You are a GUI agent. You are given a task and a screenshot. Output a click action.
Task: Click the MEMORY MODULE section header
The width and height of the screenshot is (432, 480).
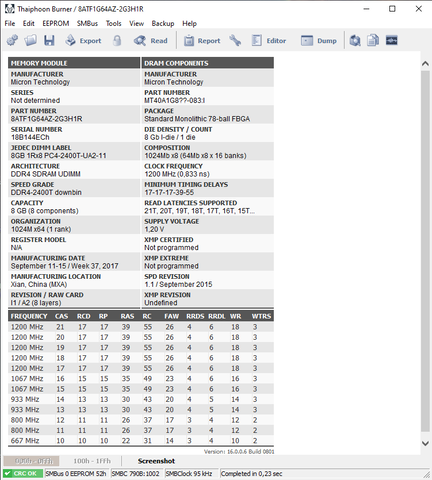tap(74, 63)
